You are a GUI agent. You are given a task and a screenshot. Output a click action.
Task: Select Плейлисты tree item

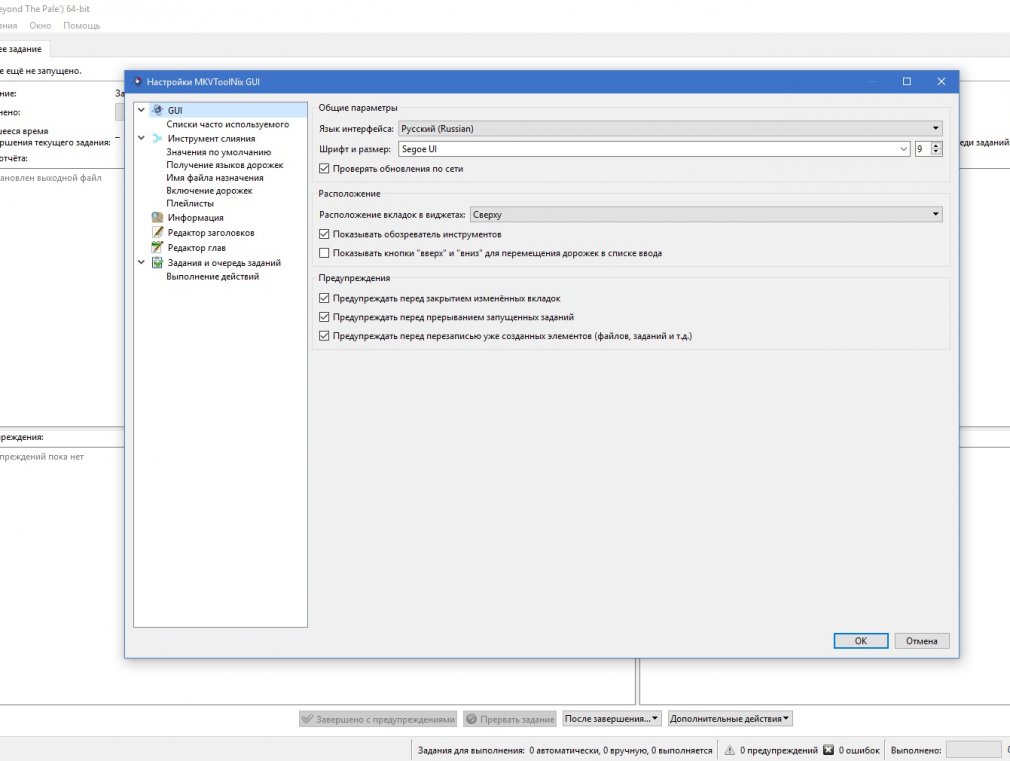click(190, 204)
